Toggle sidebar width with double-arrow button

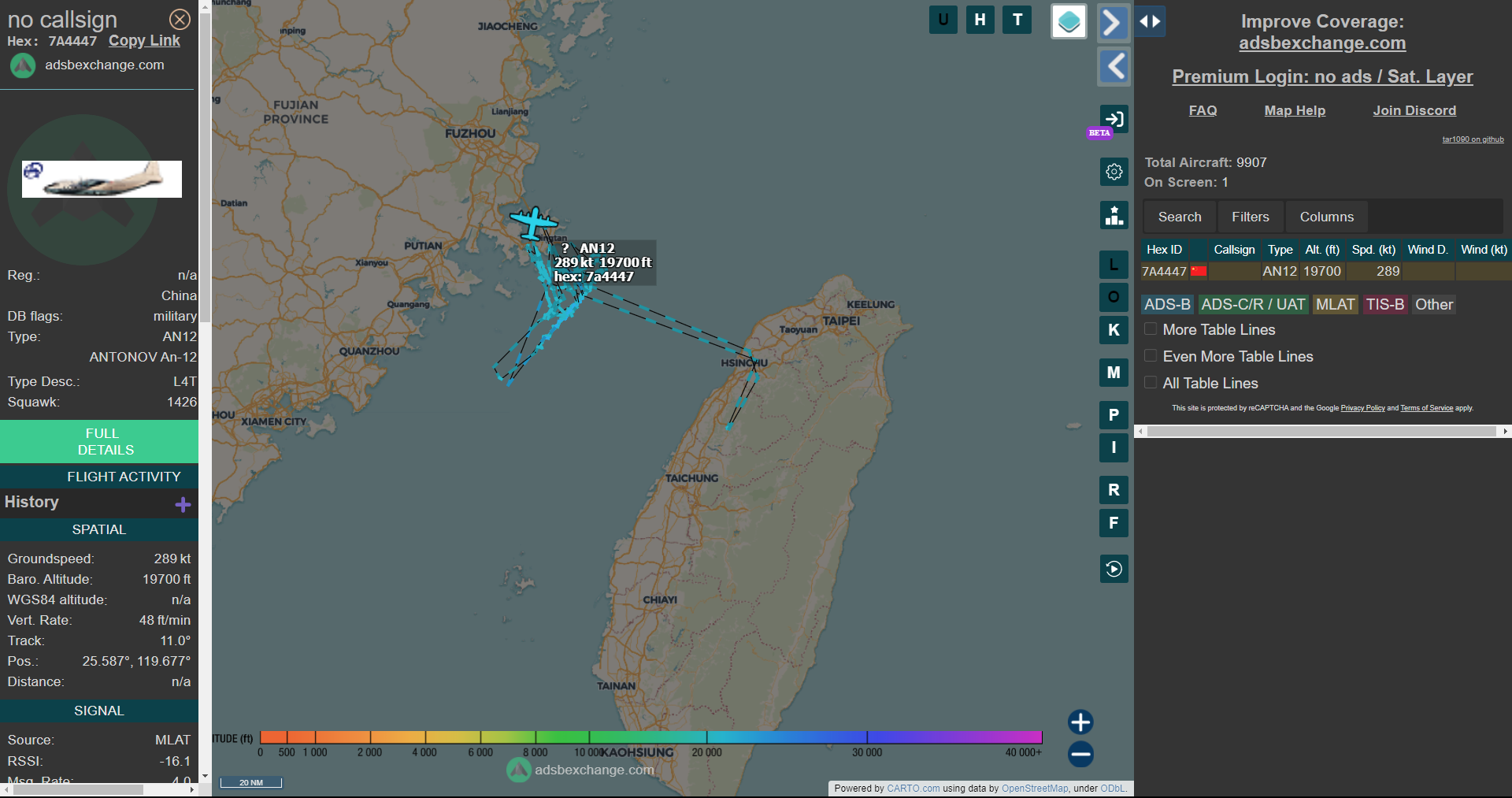tap(1150, 21)
